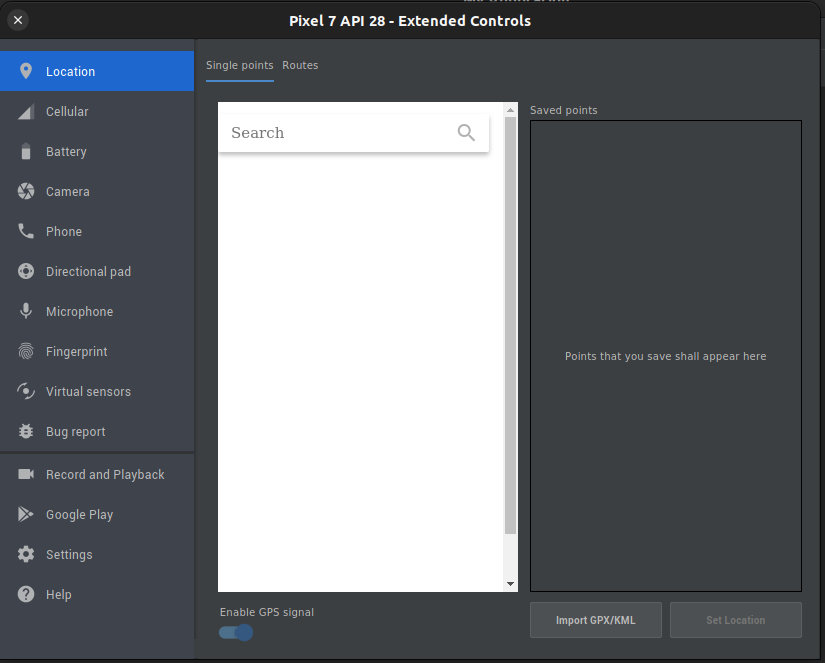Click the search magnifier icon
Image resolution: width=825 pixels, height=663 pixels.
[x=466, y=132]
